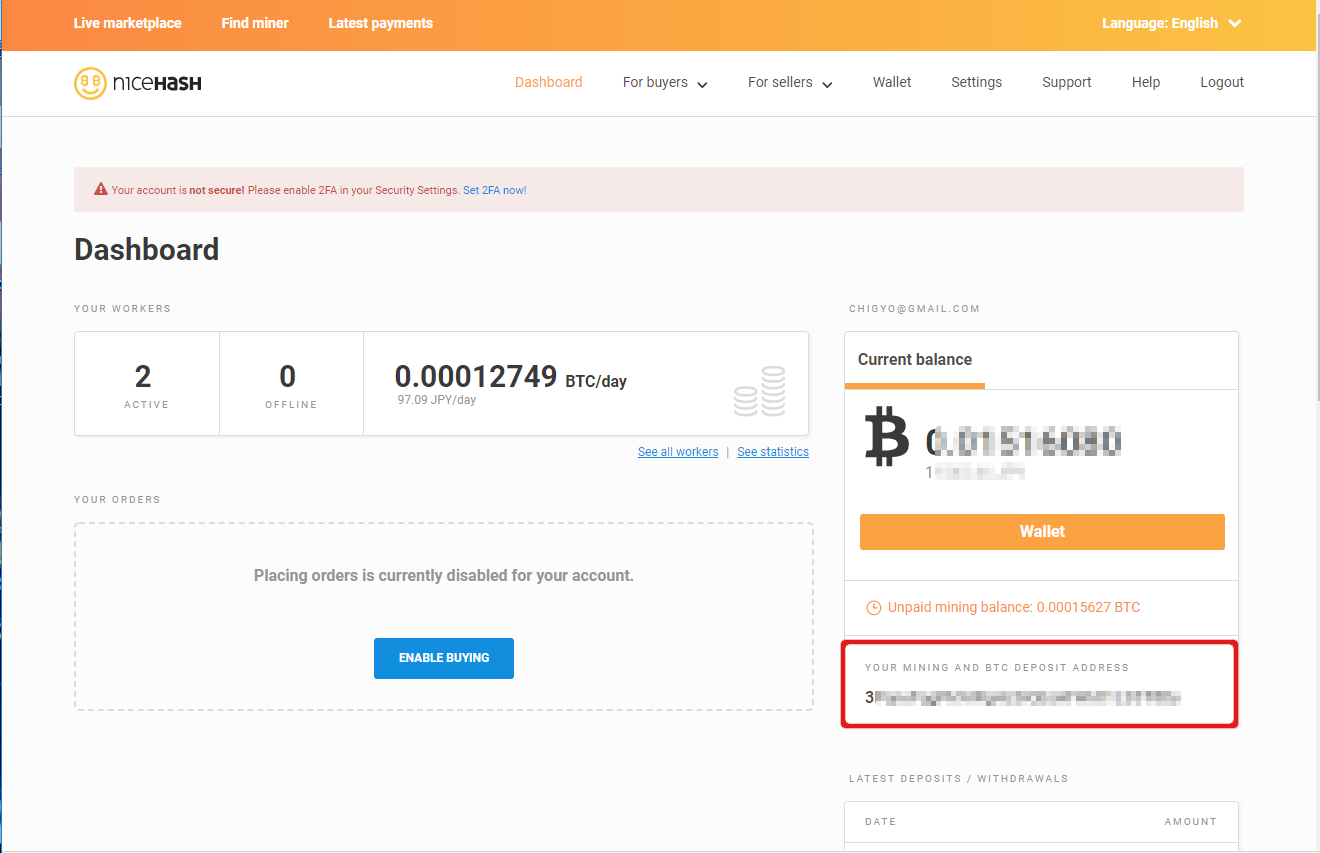Open the For buyers dropdown menu
Screen dimensions: 1320x853
[665, 83]
